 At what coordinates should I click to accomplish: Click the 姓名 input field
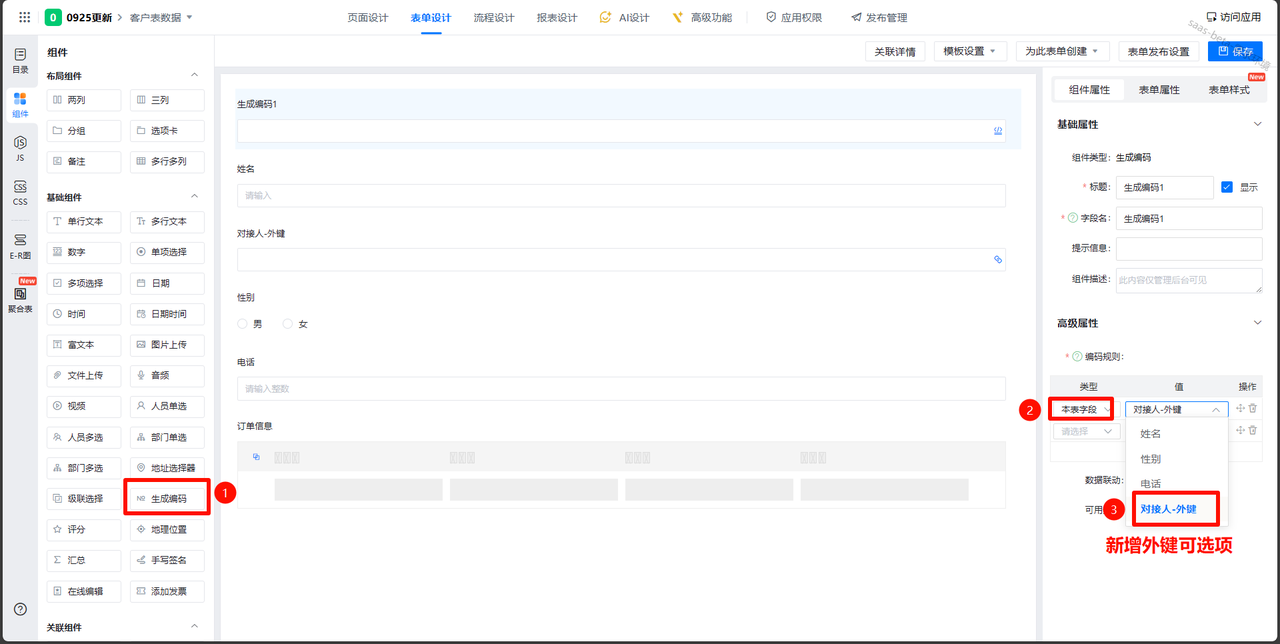click(x=620, y=195)
